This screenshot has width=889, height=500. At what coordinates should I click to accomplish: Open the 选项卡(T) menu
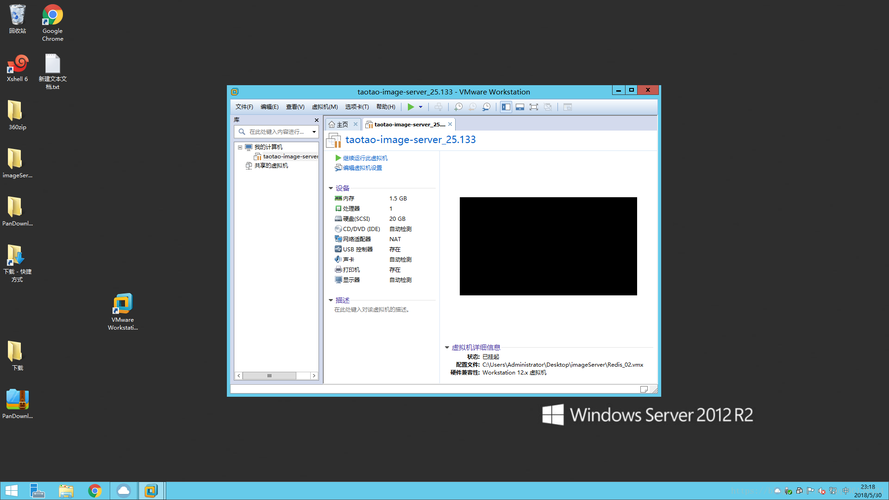point(357,107)
